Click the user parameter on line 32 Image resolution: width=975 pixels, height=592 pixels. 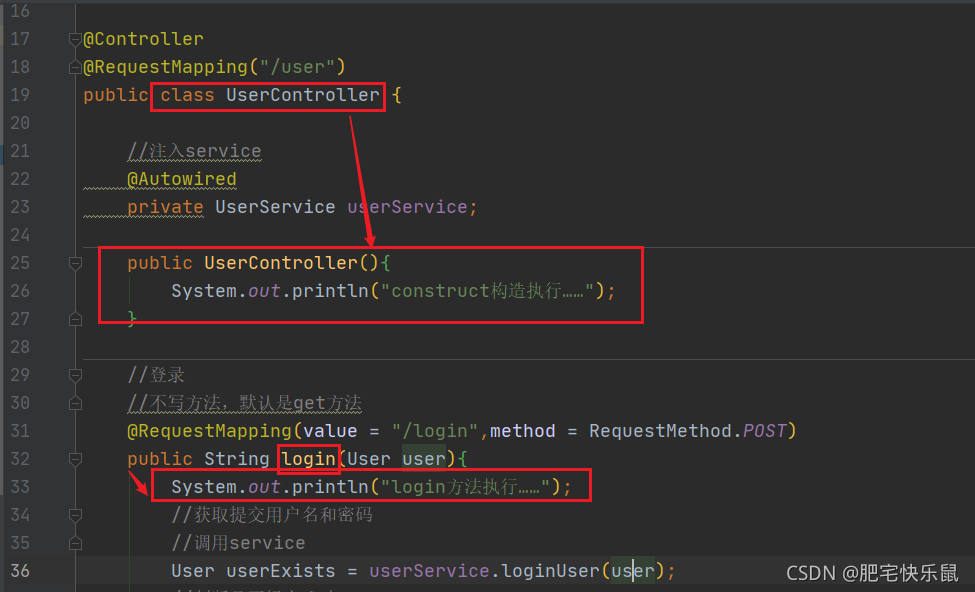click(x=424, y=459)
